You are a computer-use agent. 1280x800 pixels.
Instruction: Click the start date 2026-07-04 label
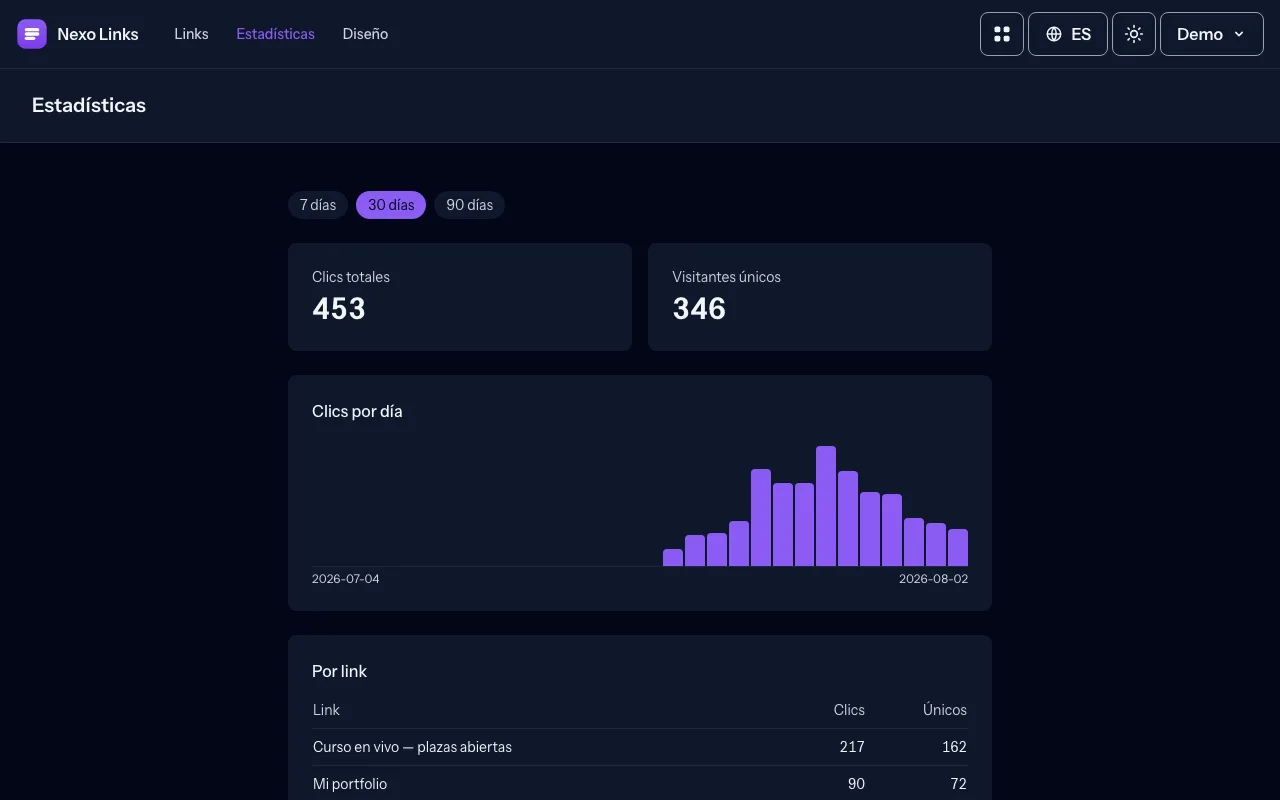(346, 579)
